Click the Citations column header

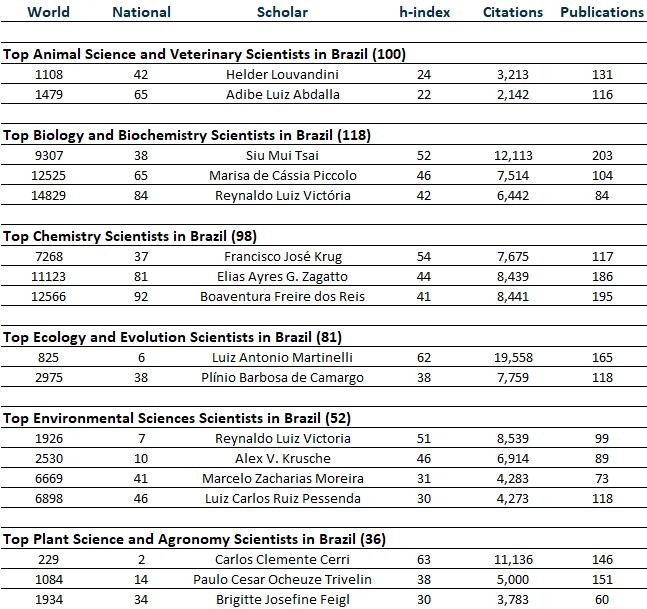pos(513,12)
